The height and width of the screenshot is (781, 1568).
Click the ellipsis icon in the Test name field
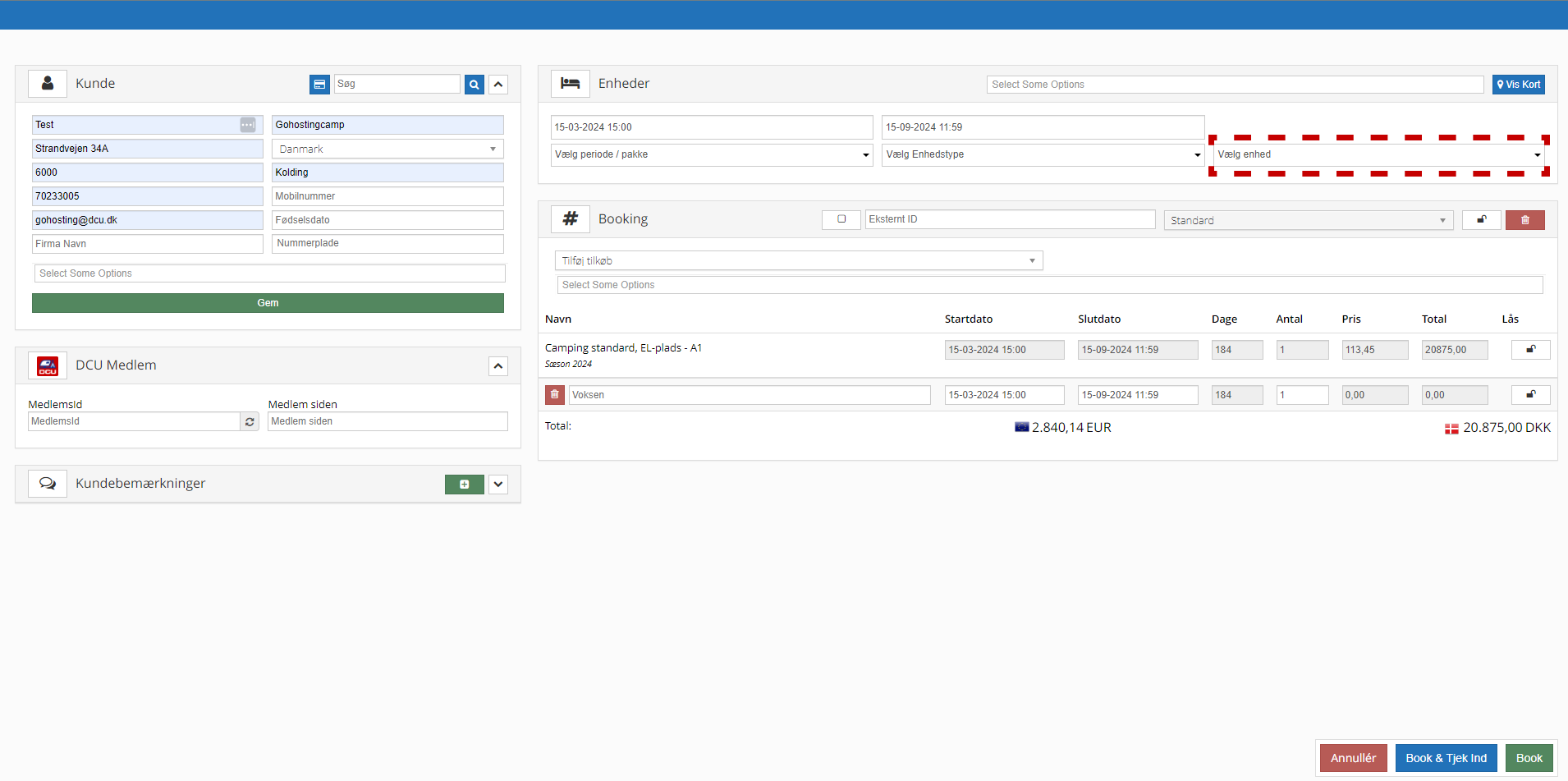click(247, 125)
